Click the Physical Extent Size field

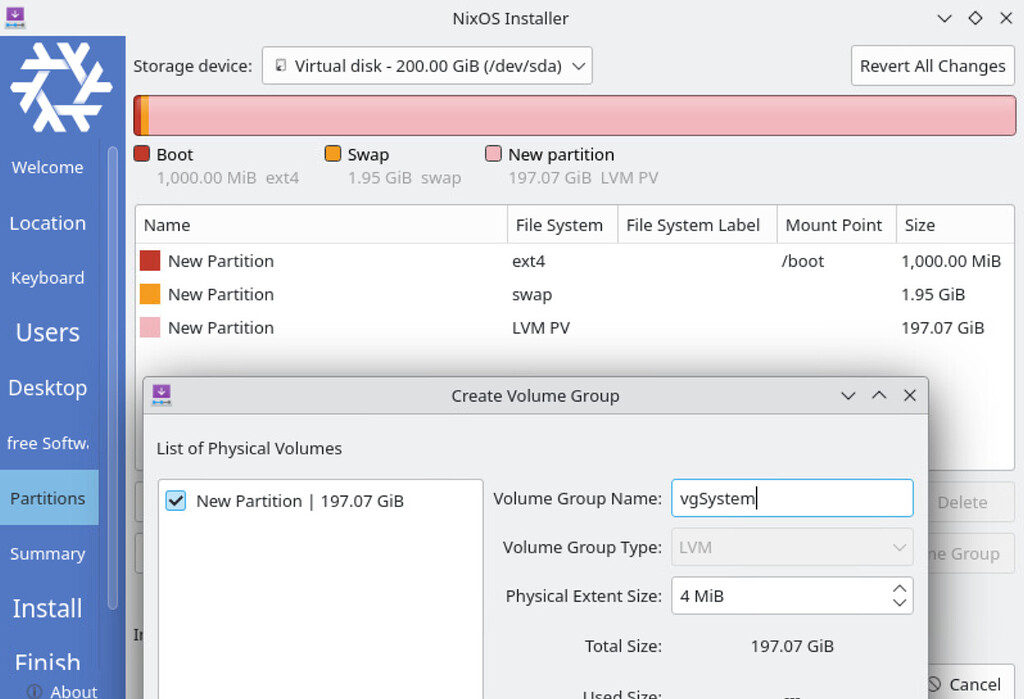click(x=792, y=595)
